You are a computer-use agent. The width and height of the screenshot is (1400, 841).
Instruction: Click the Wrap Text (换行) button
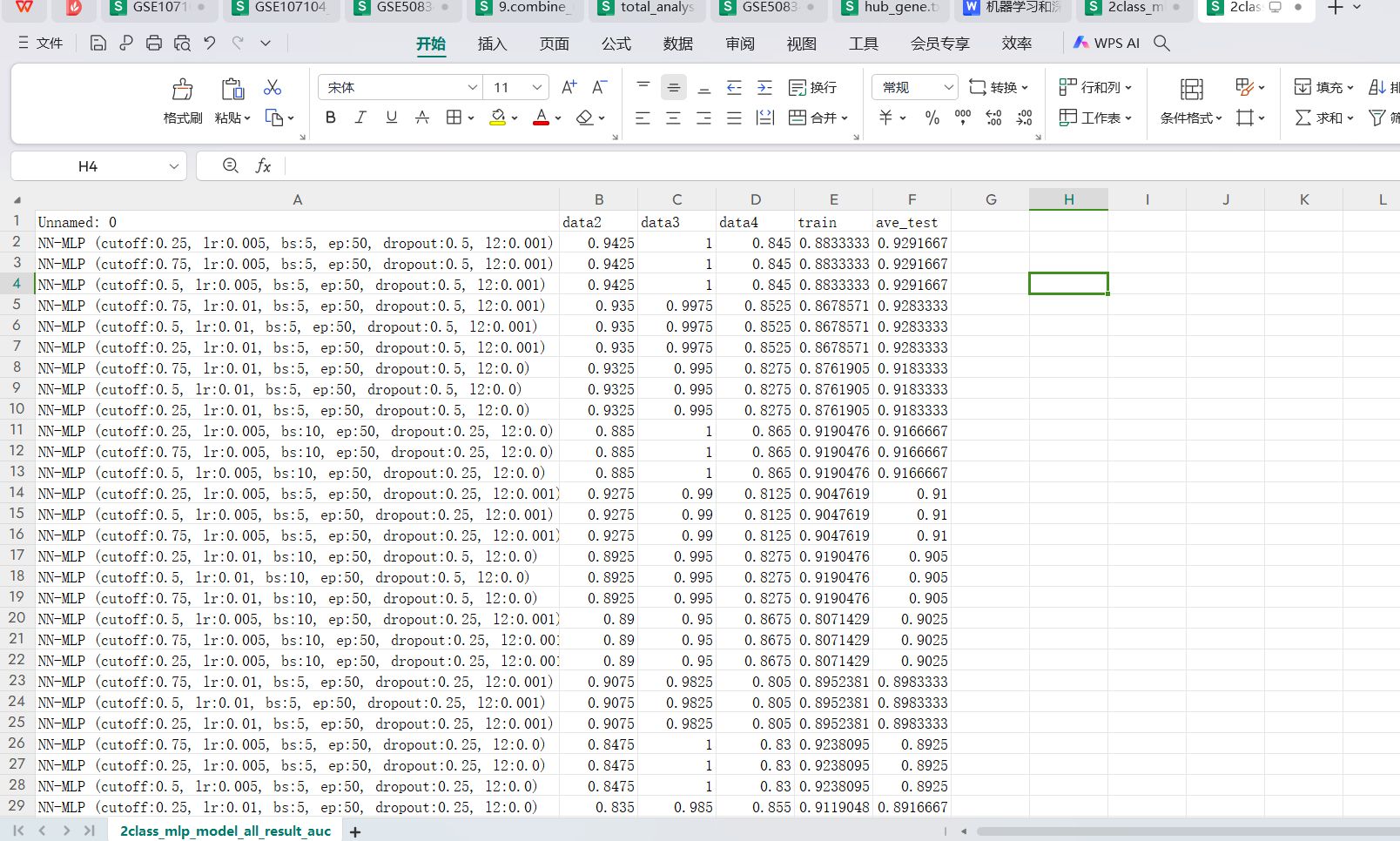pos(812,87)
